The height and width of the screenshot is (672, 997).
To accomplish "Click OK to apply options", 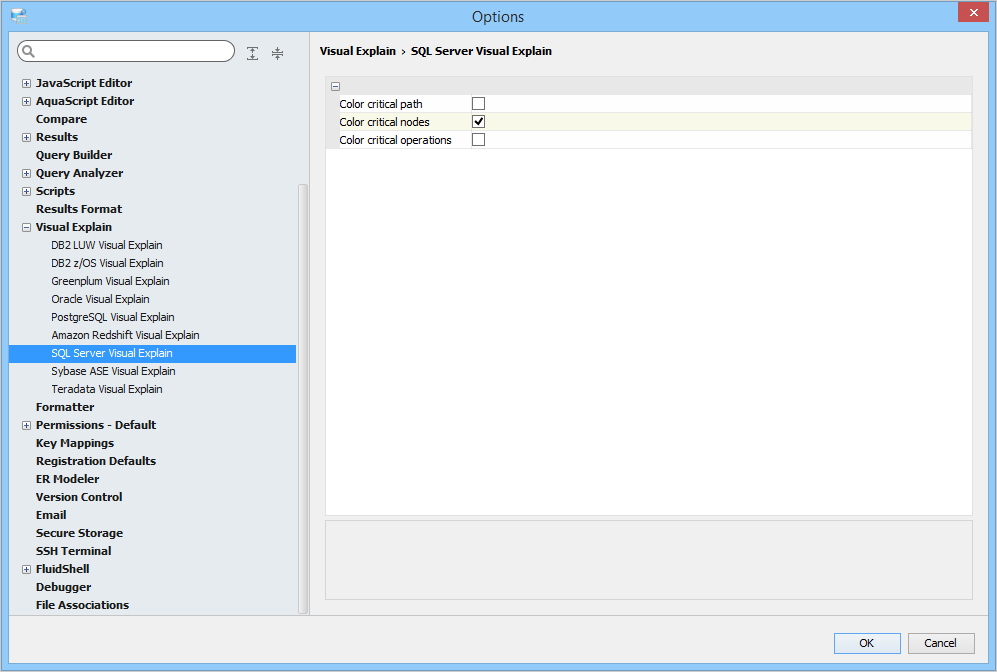I will tap(867, 643).
